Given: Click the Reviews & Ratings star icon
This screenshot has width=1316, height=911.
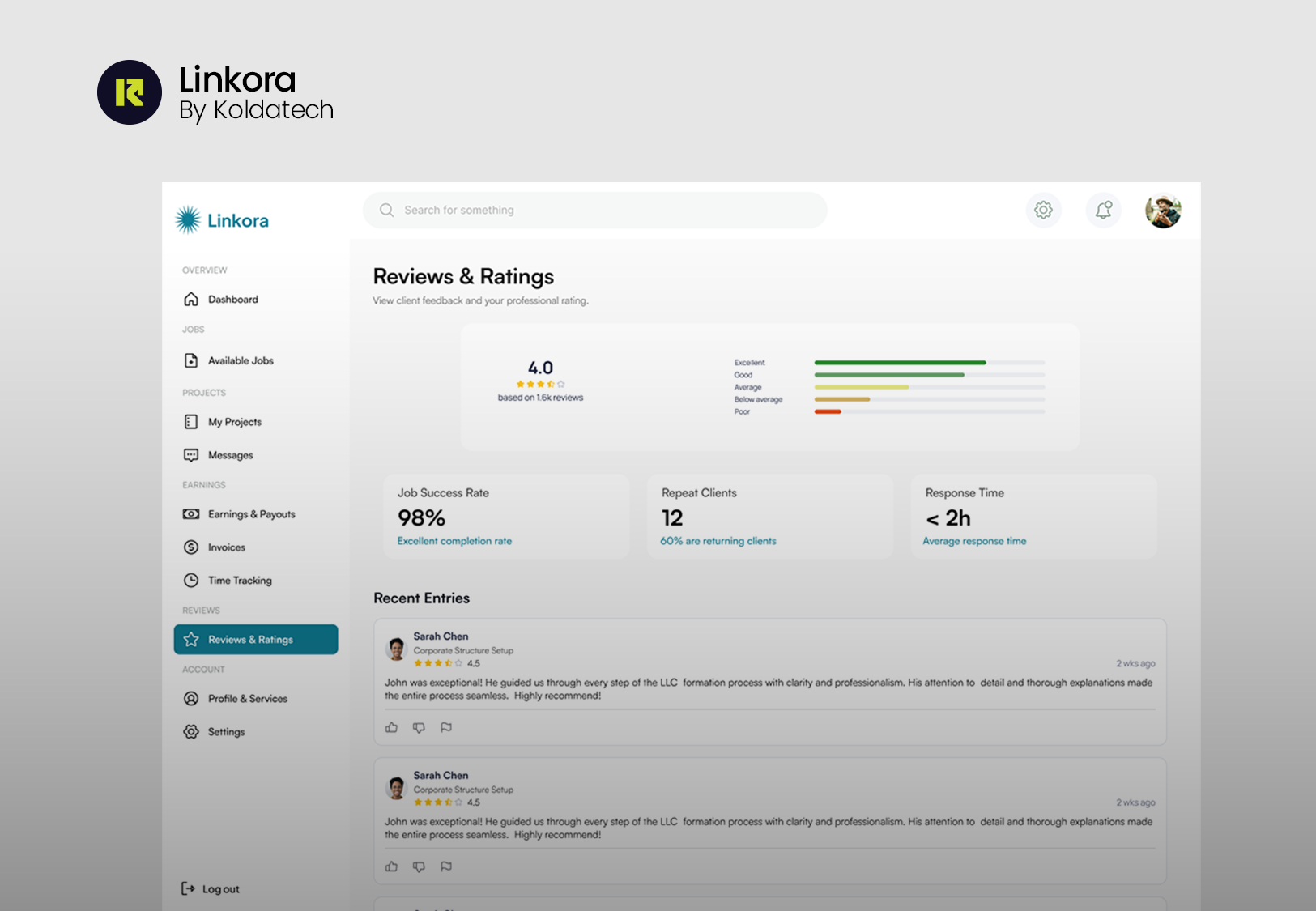Looking at the screenshot, I should tap(191, 639).
